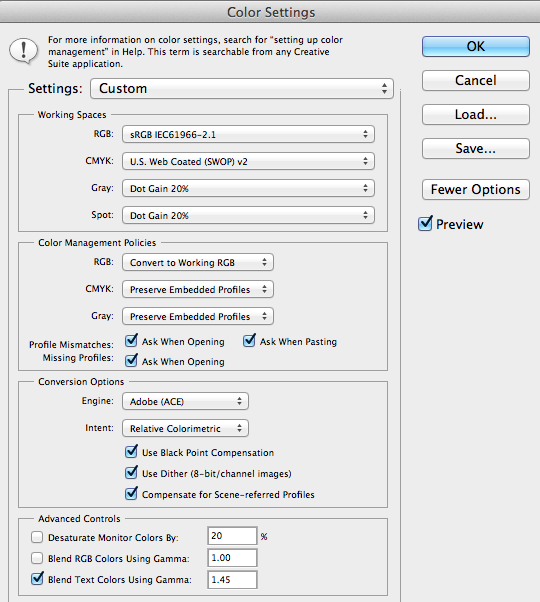Open the Settings preset dropdown showing Custom
540x602 pixels.
(242, 89)
